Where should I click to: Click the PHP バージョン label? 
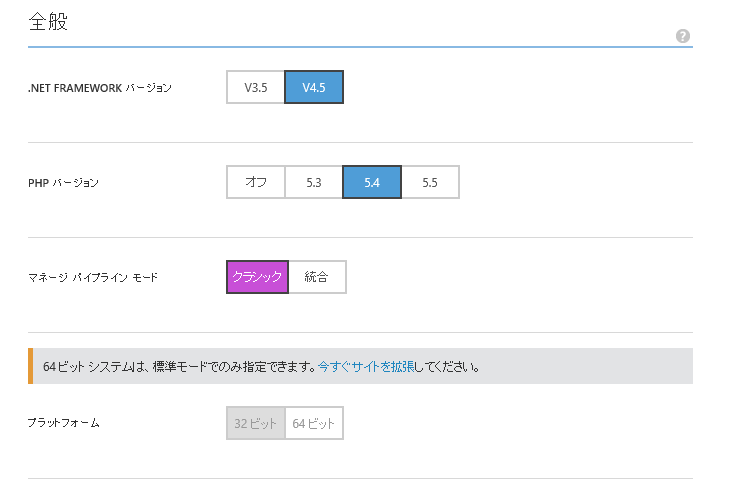pos(63,183)
